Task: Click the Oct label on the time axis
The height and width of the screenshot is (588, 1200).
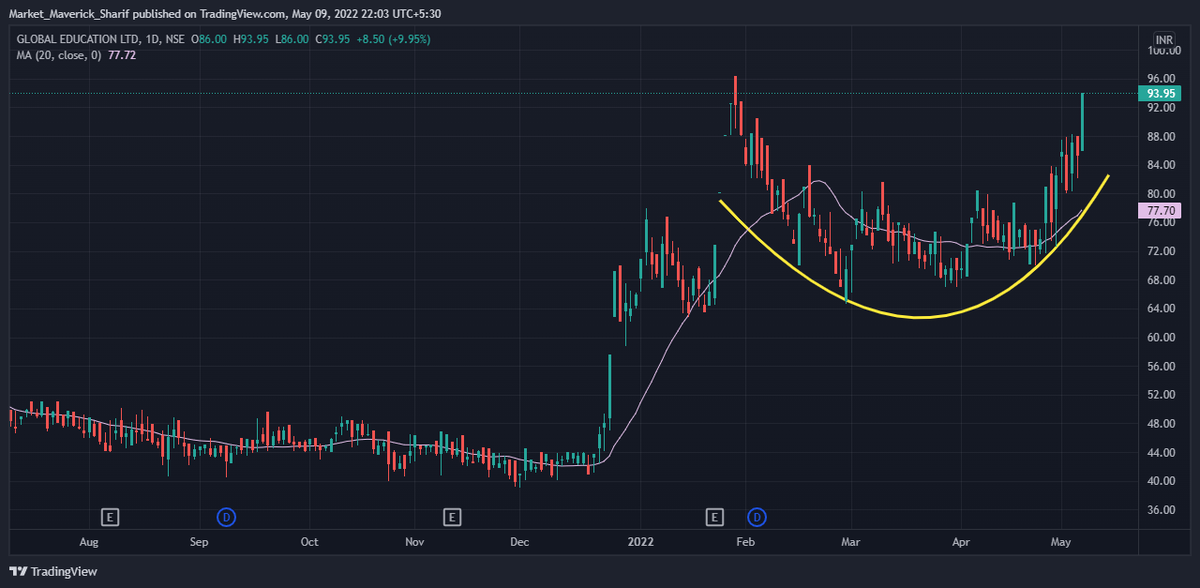Action: 309,542
